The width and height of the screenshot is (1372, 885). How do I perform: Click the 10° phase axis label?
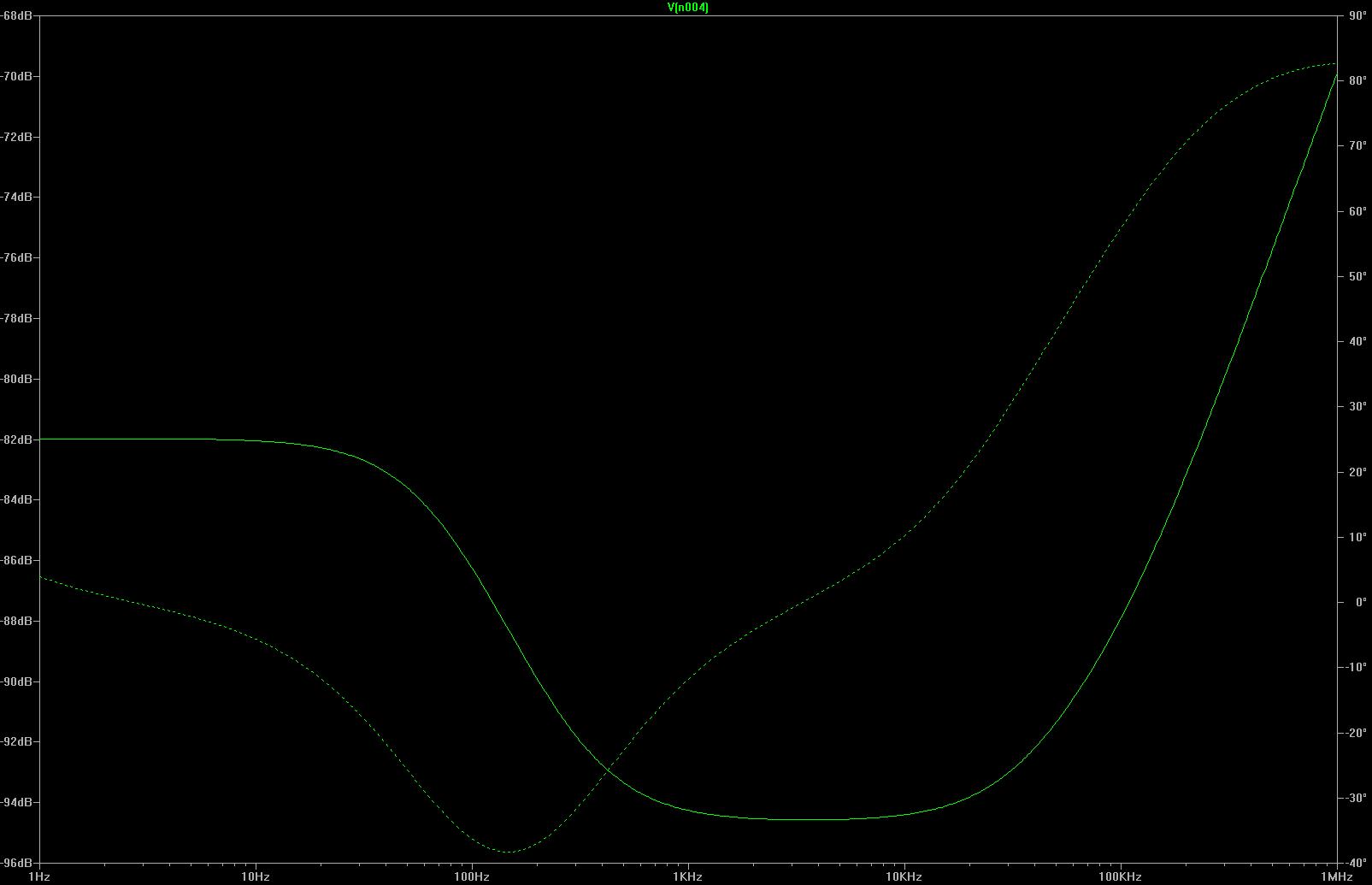[x=1357, y=538]
